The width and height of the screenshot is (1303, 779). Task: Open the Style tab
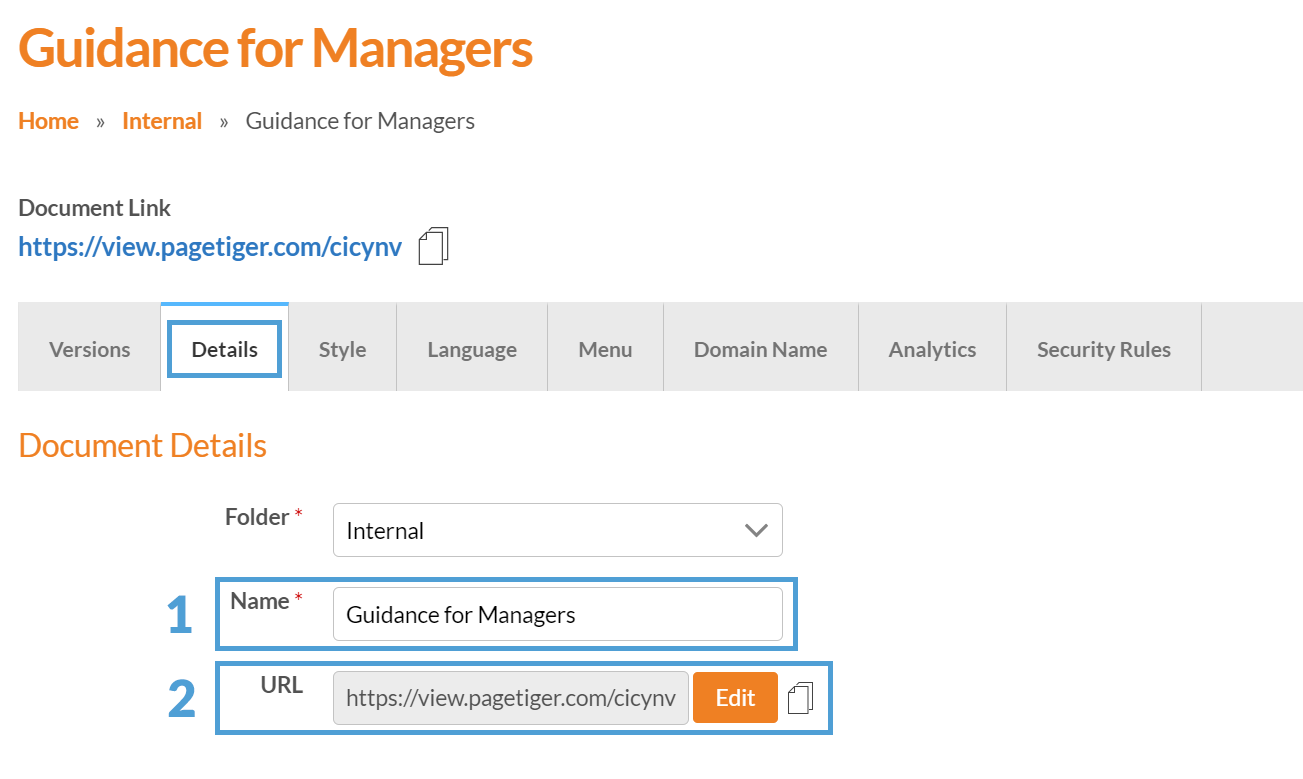pos(342,349)
